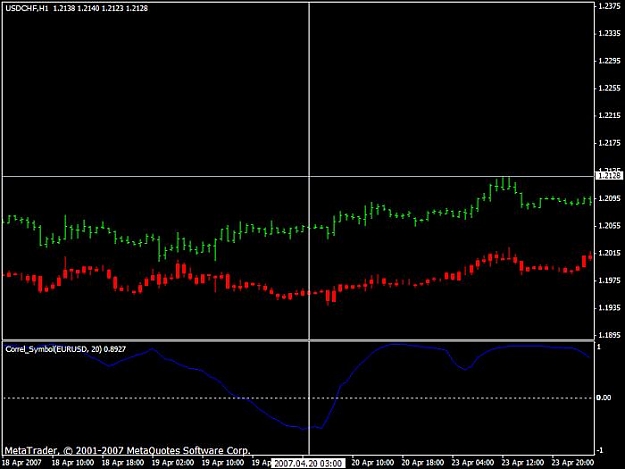Click the 18 Apr 10:00 time label
Image resolution: width=625 pixels, height=469 pixels.
[73, 463]
